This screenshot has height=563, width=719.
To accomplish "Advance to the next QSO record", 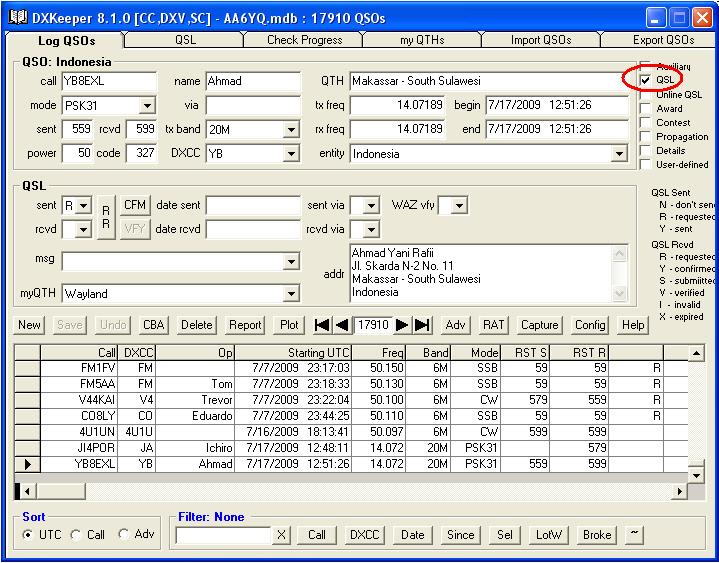I will tap(402, 325).
